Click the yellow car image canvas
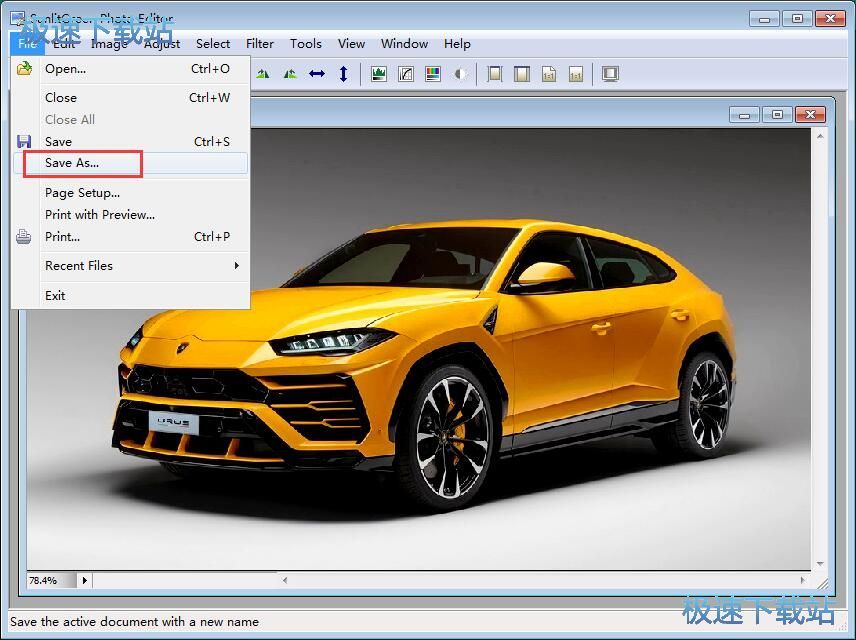The height and width of the screenshot is (640, 856). tap(419, 349)
